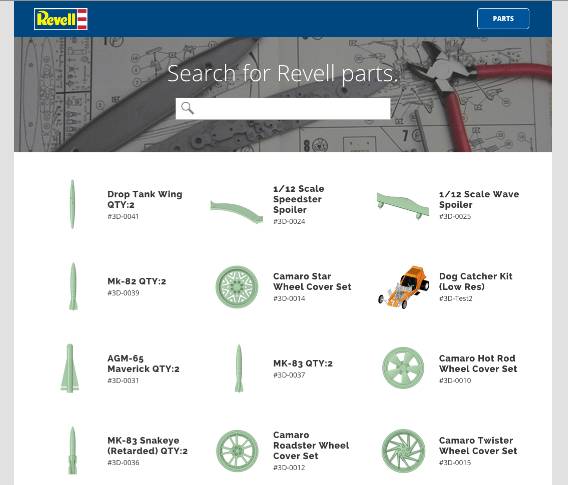View Camaro Roadster Wheel Cover image
Viewport: 568px width, 485px height.
(x=237, y=451)
